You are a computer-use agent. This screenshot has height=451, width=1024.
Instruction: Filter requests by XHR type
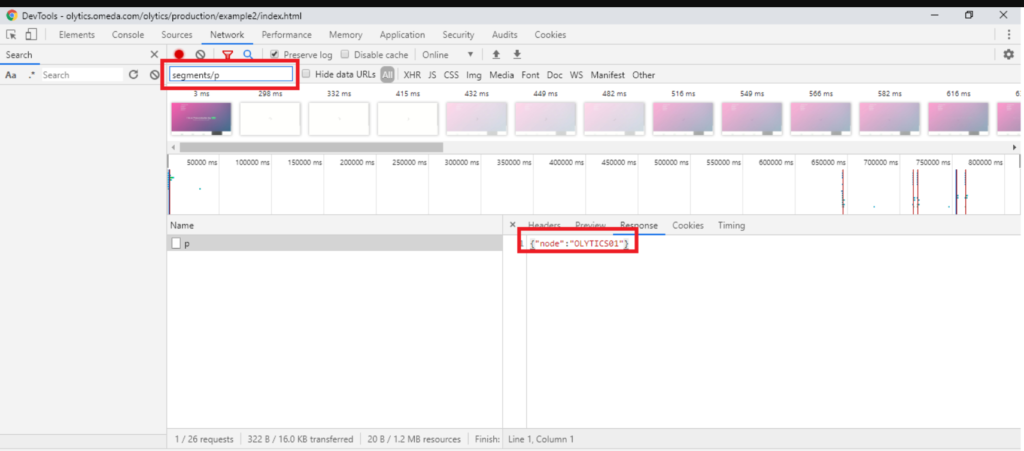coord(412,75)
